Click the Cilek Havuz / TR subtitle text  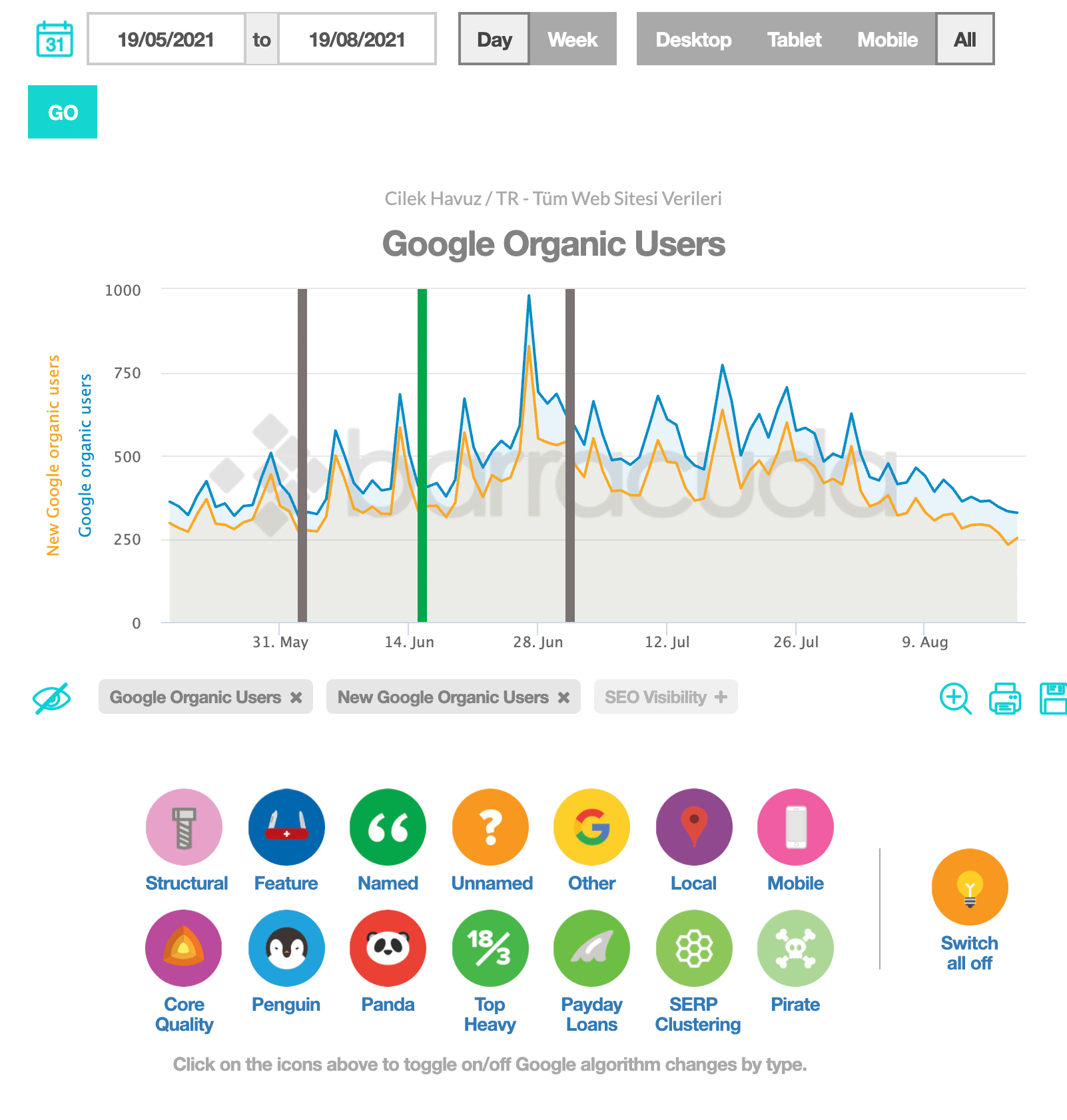[x=553, y=198]
